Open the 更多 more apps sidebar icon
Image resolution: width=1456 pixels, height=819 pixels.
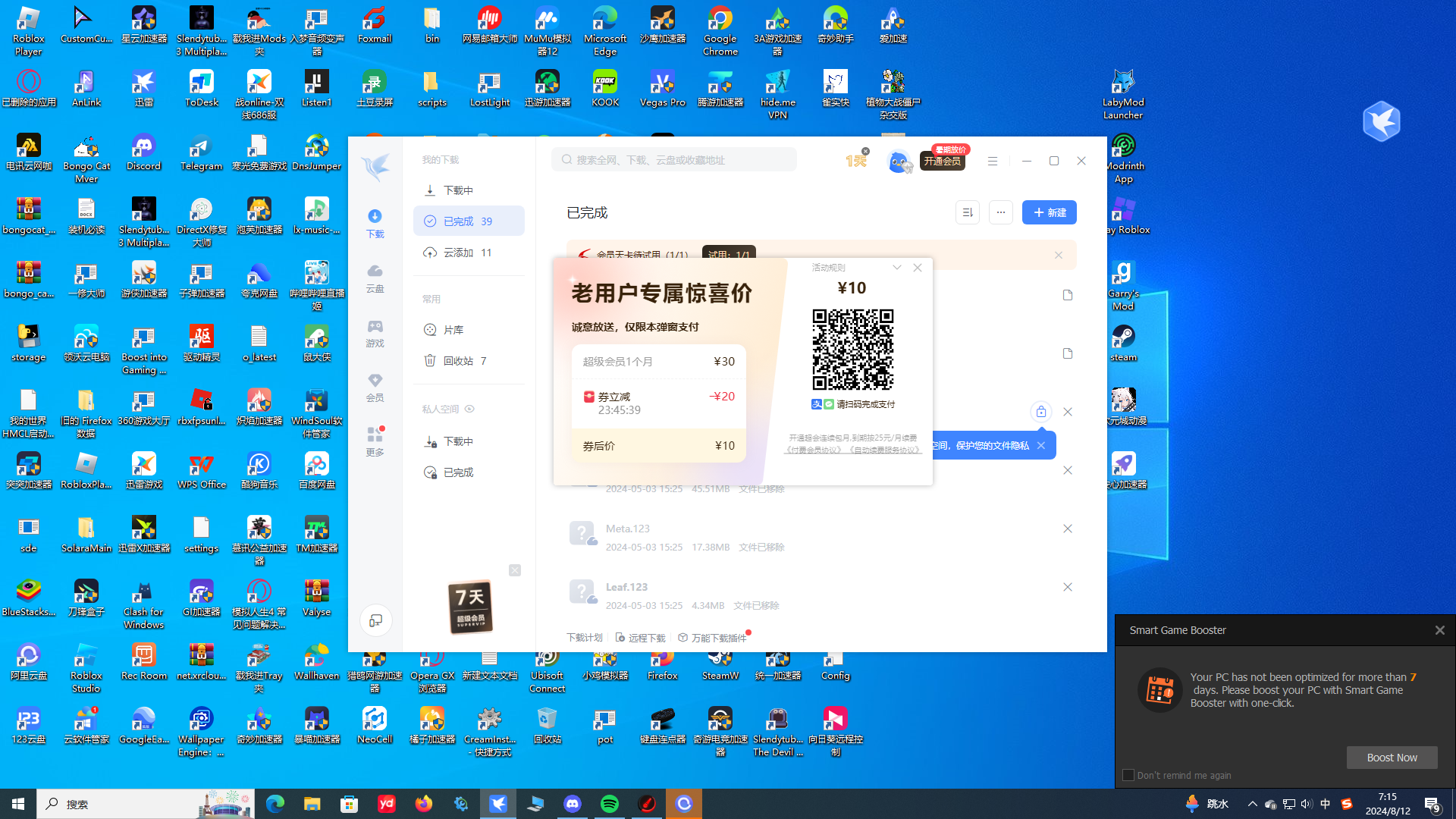[375, 441]
